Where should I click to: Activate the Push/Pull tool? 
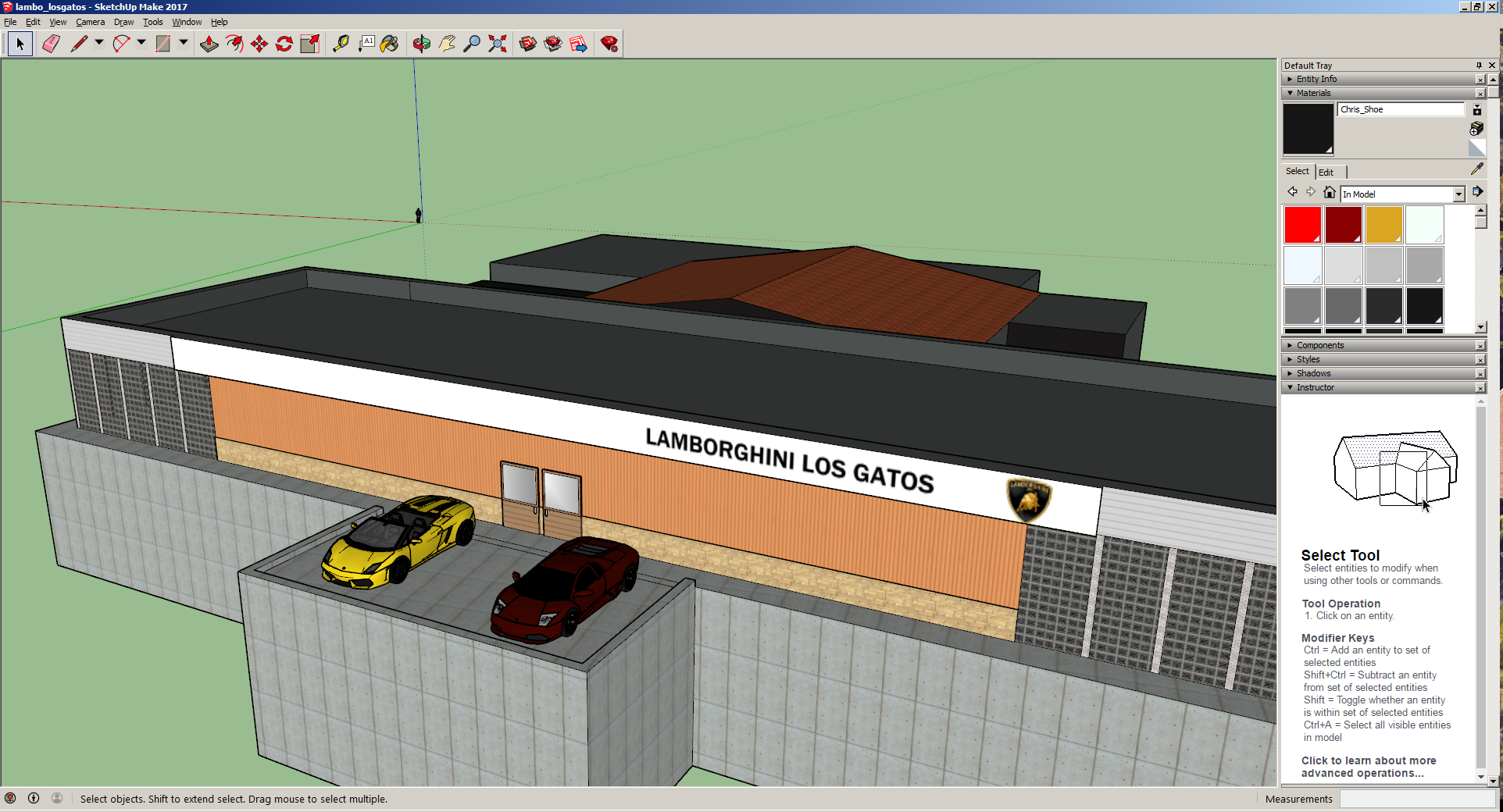click(x=209, y=44)
